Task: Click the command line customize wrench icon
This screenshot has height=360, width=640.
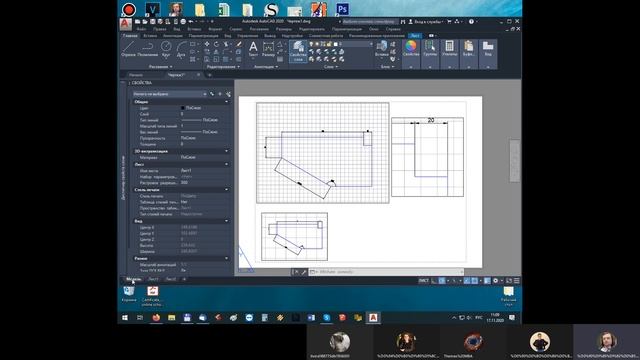Action: coord(304,272)
